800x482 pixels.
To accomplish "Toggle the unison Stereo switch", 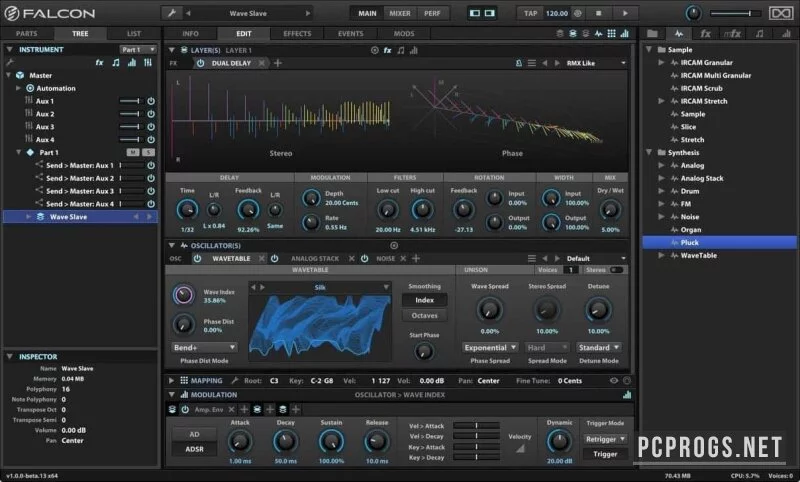I will pos(616,270).
